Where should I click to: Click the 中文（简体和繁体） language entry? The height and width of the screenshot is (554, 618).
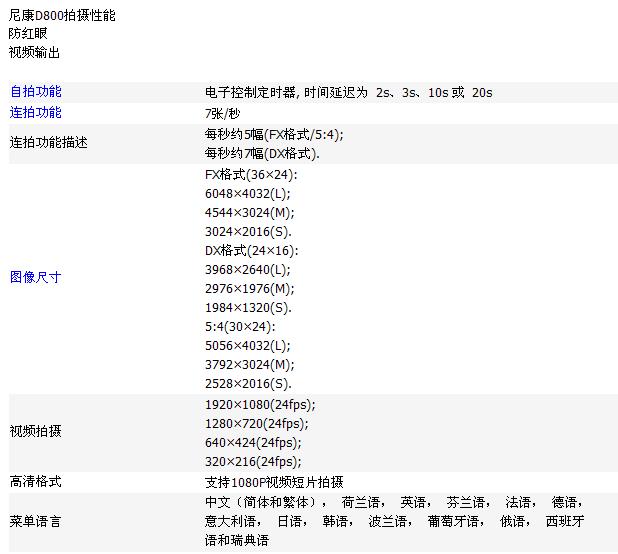pyautogui.click(x=260, y=502)
